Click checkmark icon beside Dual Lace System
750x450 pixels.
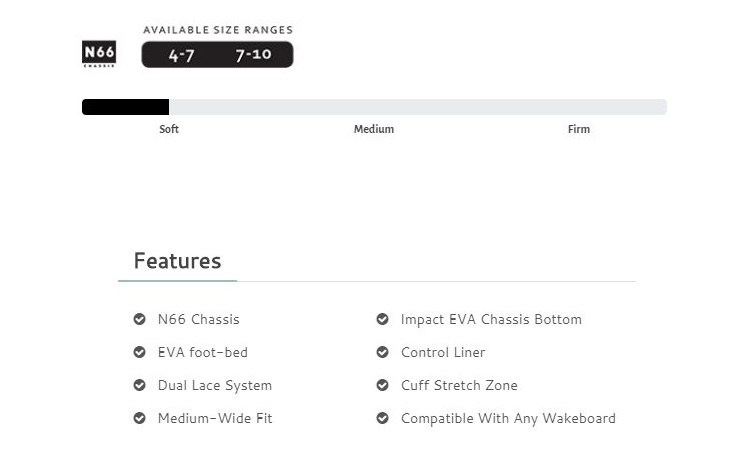[x=139, y=385]
